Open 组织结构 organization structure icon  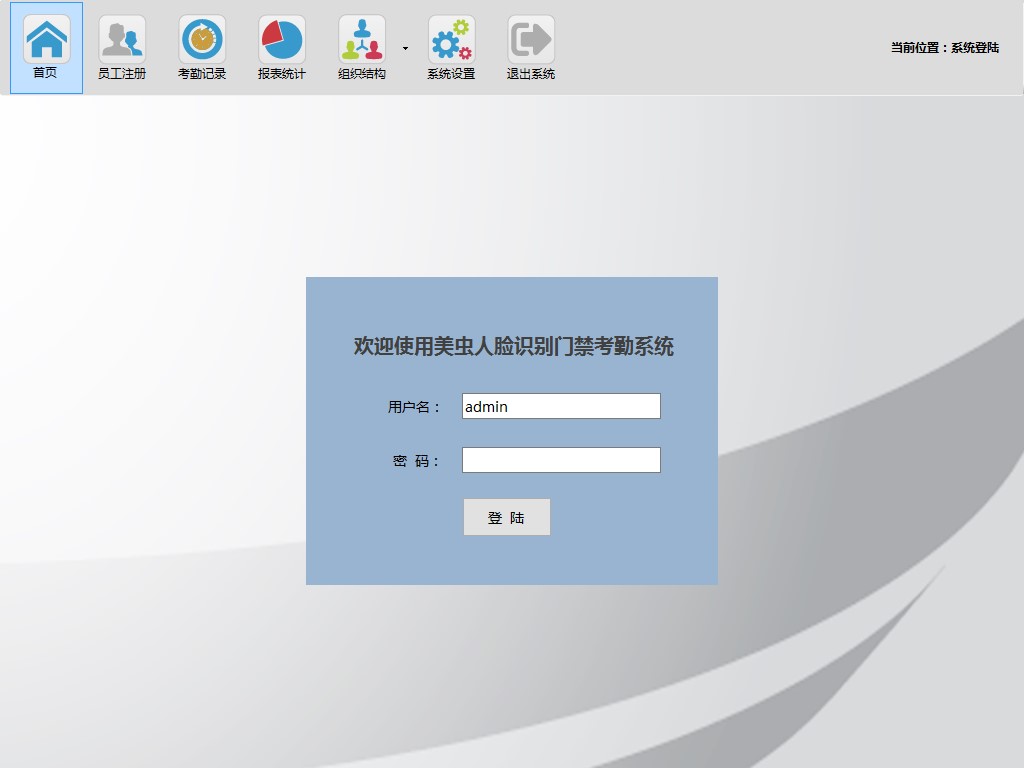pos(362,48)
